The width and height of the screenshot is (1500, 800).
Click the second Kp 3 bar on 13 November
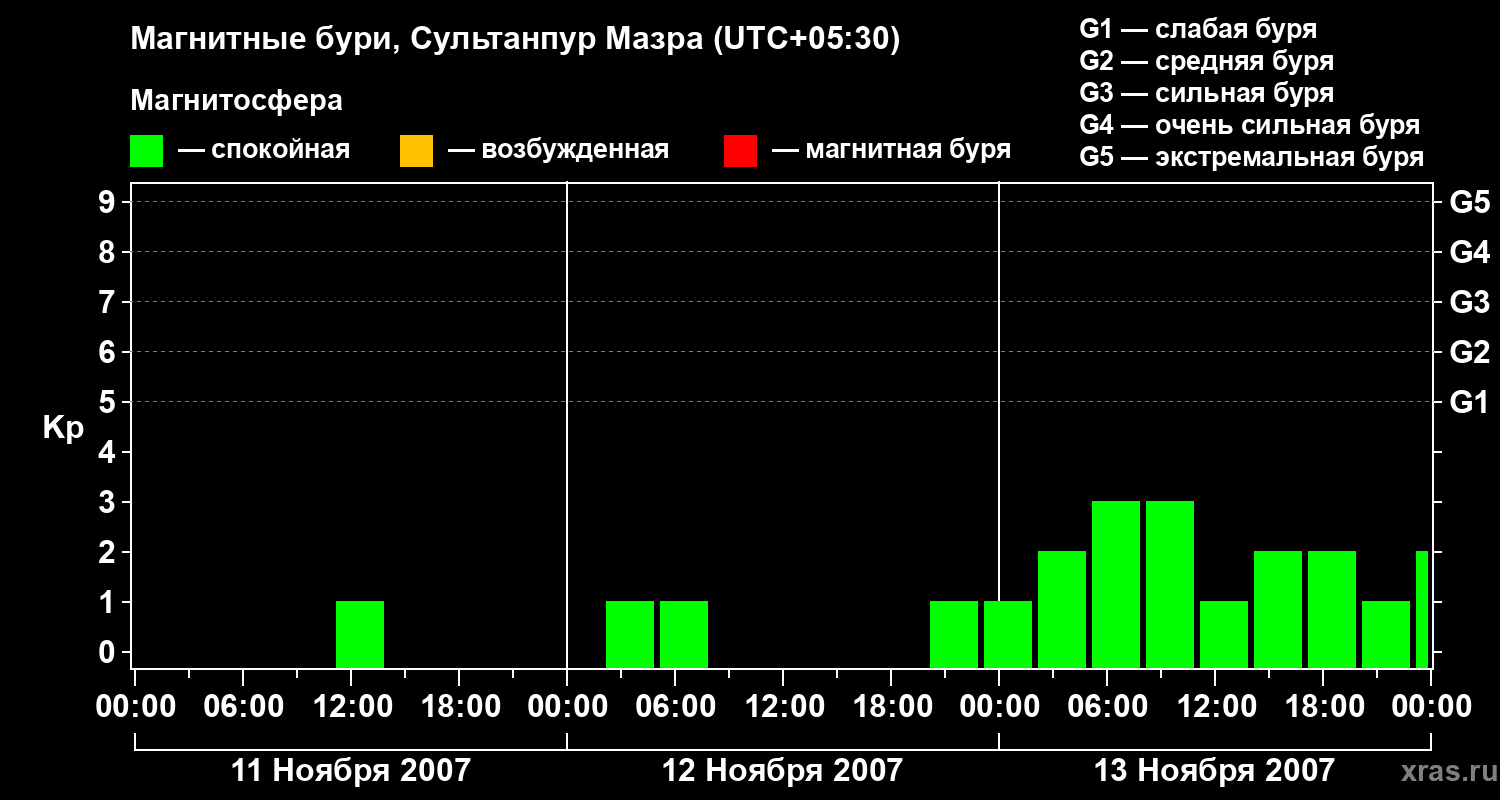coord(1170,584)
